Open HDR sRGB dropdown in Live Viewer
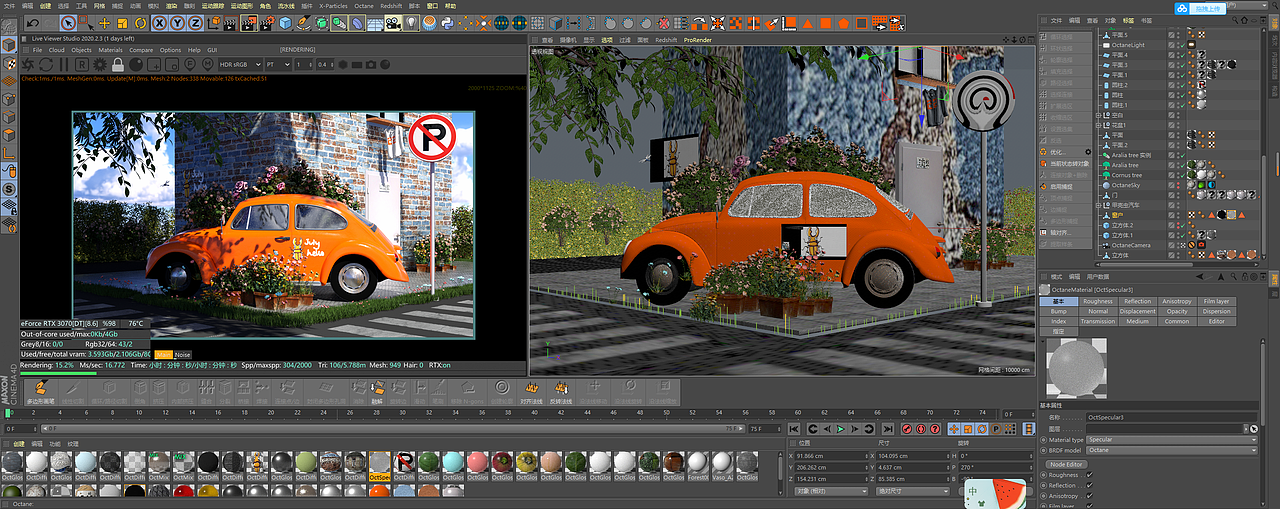This screenshot has width=1280, height=509. (x=240, y=64)
